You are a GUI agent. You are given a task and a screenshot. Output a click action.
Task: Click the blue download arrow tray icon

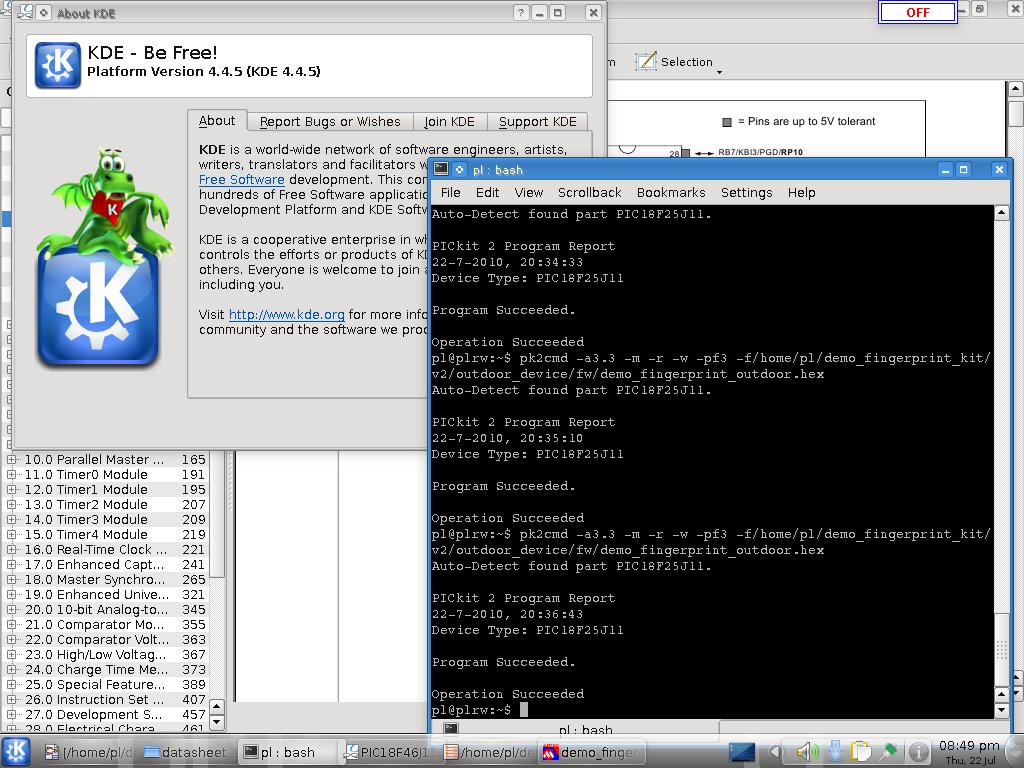[836, 752]
